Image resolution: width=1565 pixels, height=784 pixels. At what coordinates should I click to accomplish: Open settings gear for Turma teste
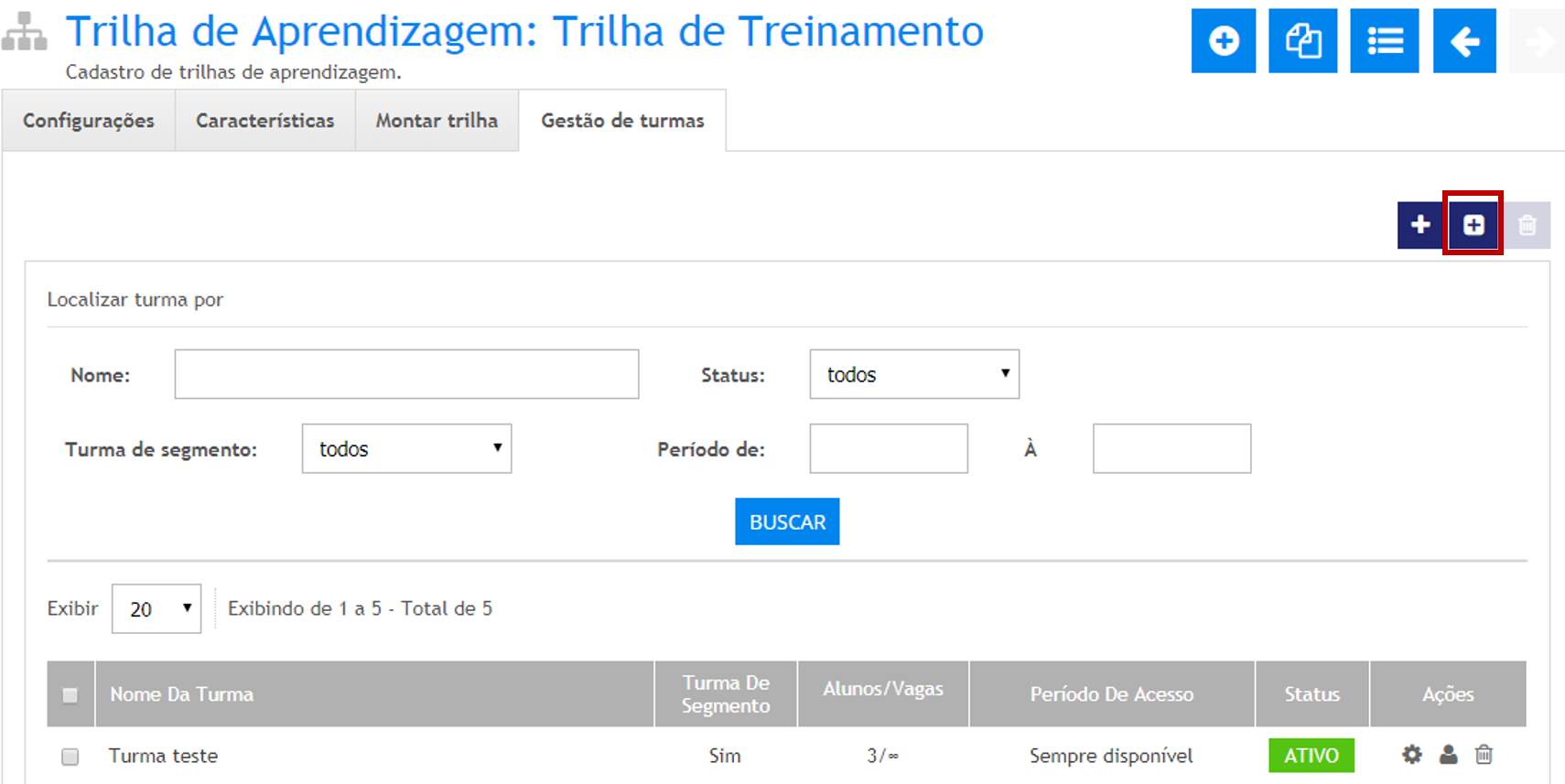click(1412, 755)
